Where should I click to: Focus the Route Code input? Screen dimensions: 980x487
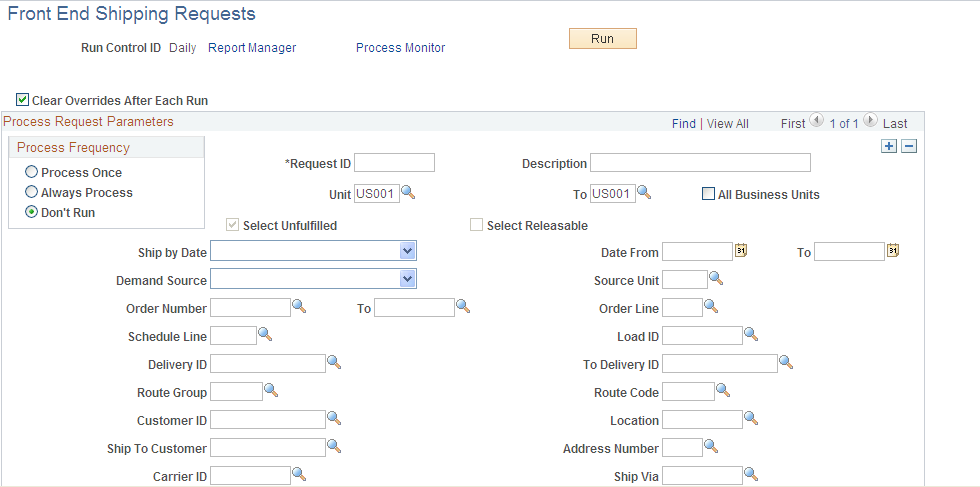pos(688,391)
